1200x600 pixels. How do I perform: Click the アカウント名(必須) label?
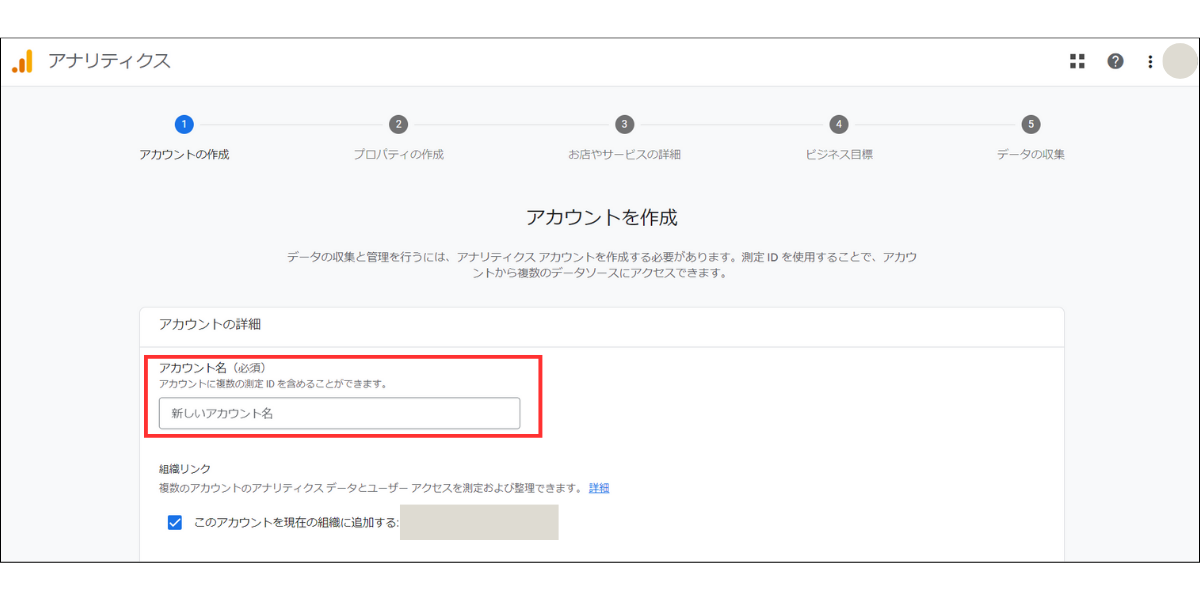point(213,367)
